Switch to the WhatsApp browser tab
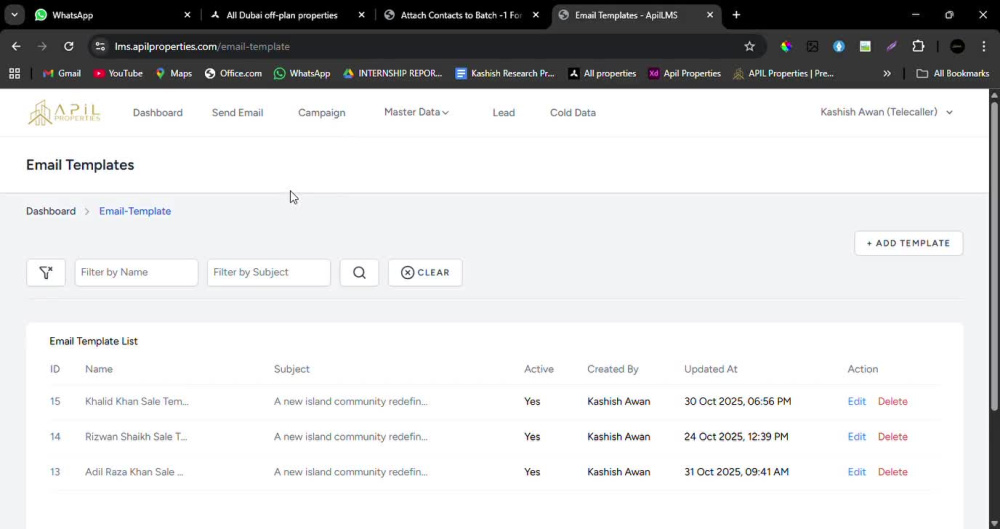Screen dimensions: 1000x529 point(112,15)
